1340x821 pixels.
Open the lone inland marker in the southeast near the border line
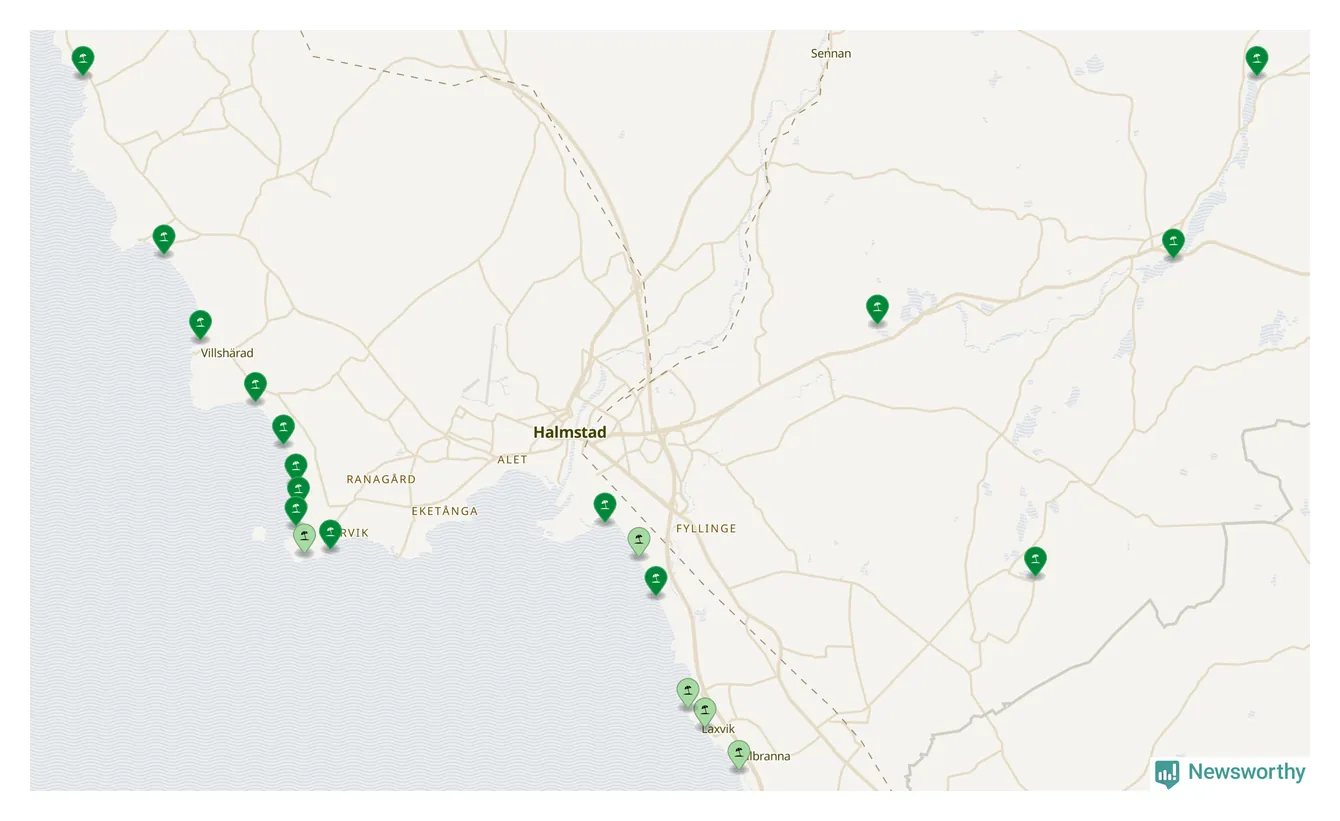1035,560
